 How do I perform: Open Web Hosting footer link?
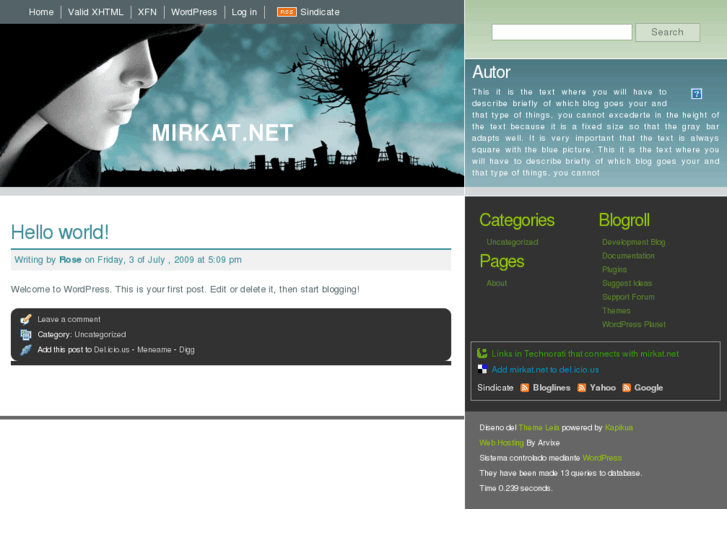coord(501,443)
